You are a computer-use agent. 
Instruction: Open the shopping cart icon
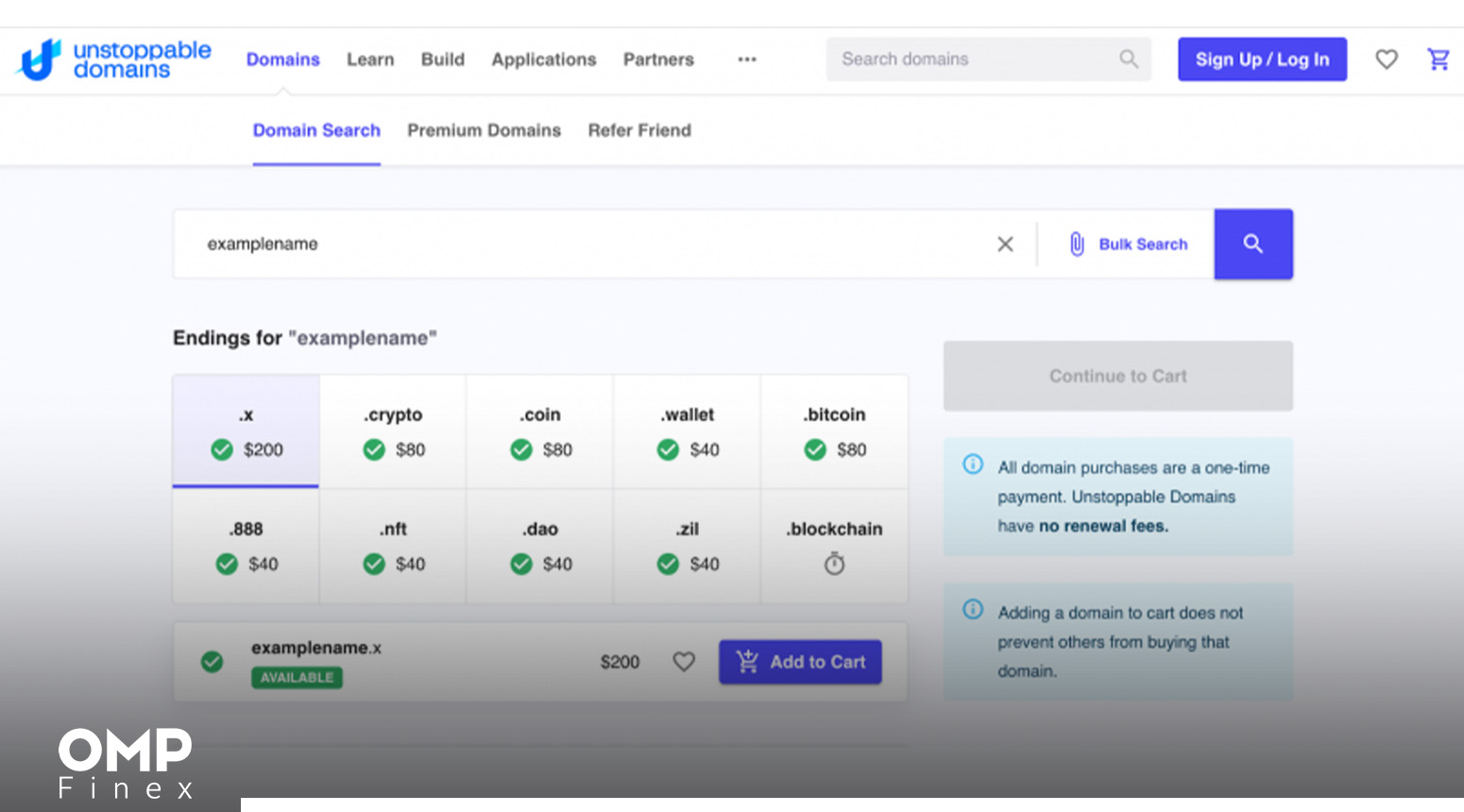(1438, 59)
